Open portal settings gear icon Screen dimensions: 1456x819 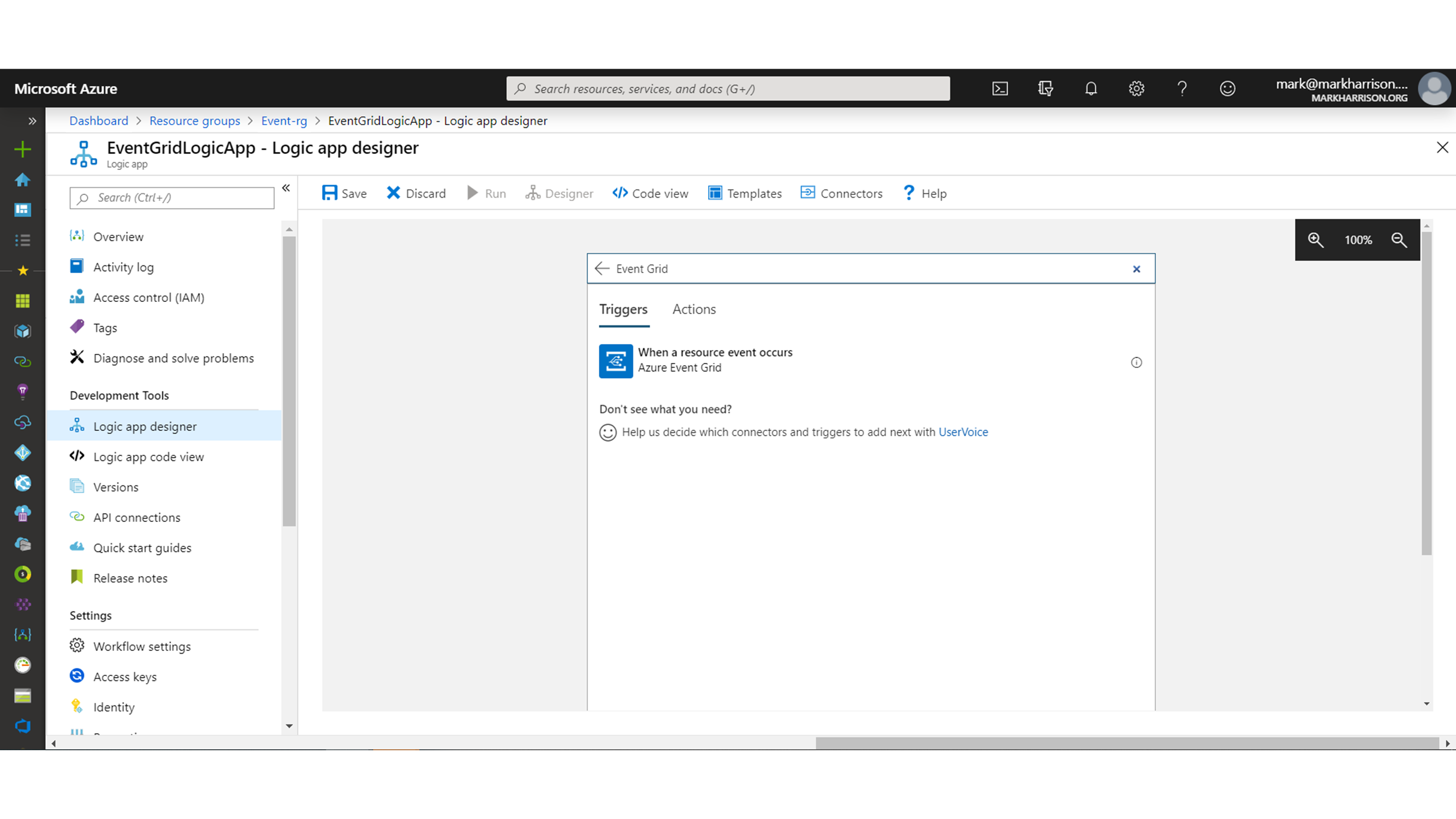tap(1136, 89)
